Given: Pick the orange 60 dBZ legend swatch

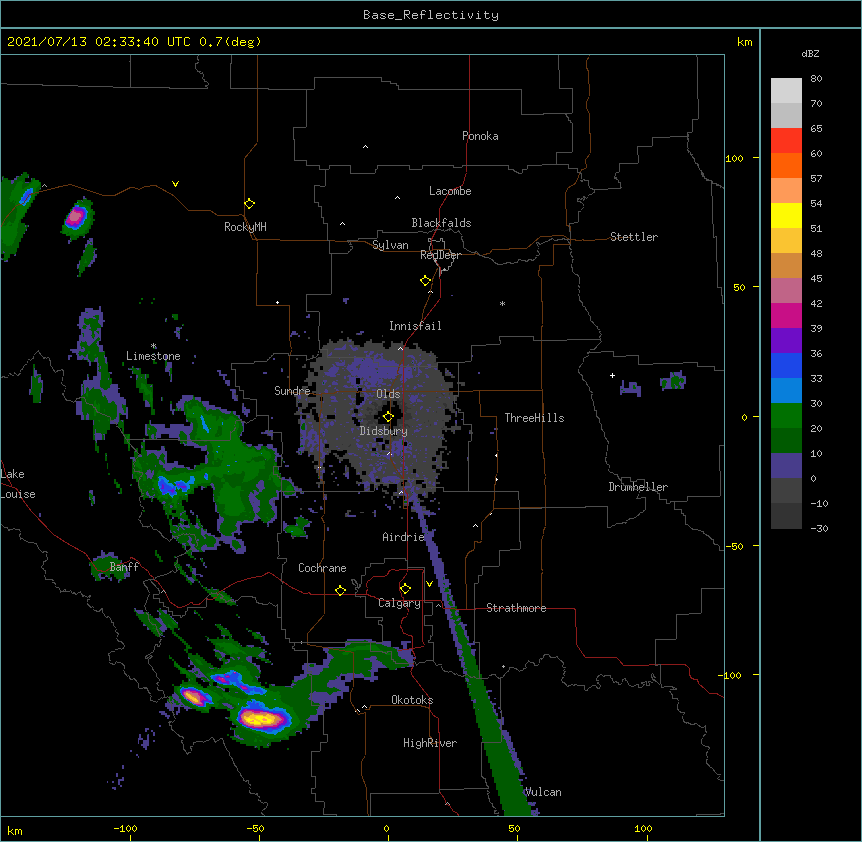Looking at the screenshot, I should tap(786, 165).
